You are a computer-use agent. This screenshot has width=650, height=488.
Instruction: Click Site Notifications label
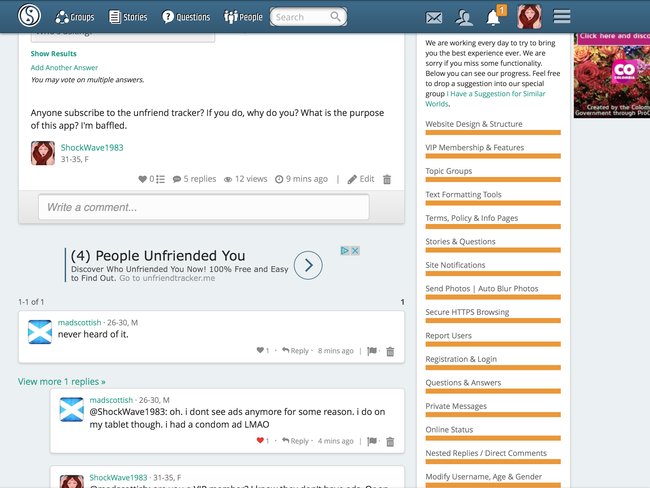[x=455, y=265]
